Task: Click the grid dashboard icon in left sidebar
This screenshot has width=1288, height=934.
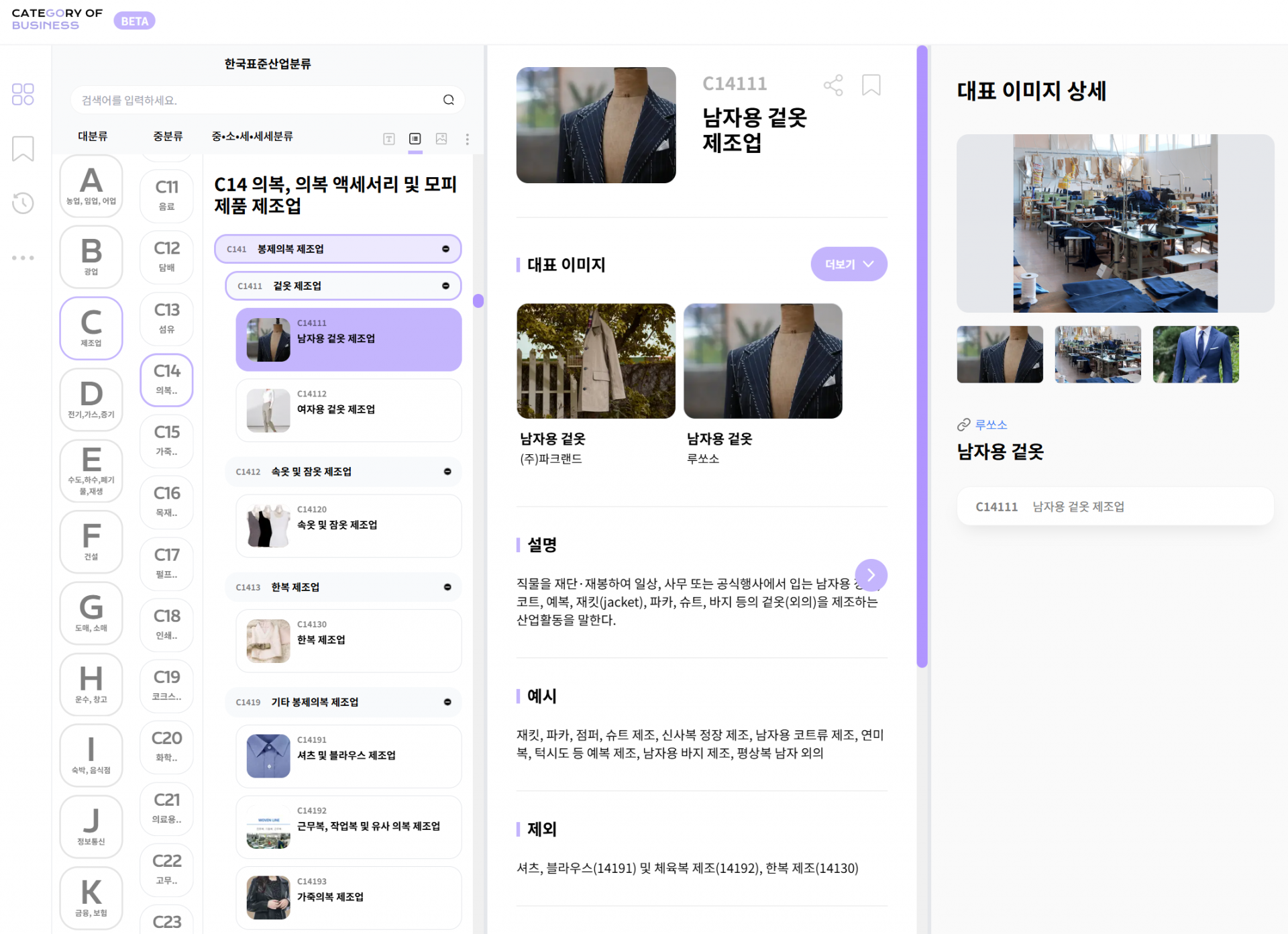Action: (23, 94)
